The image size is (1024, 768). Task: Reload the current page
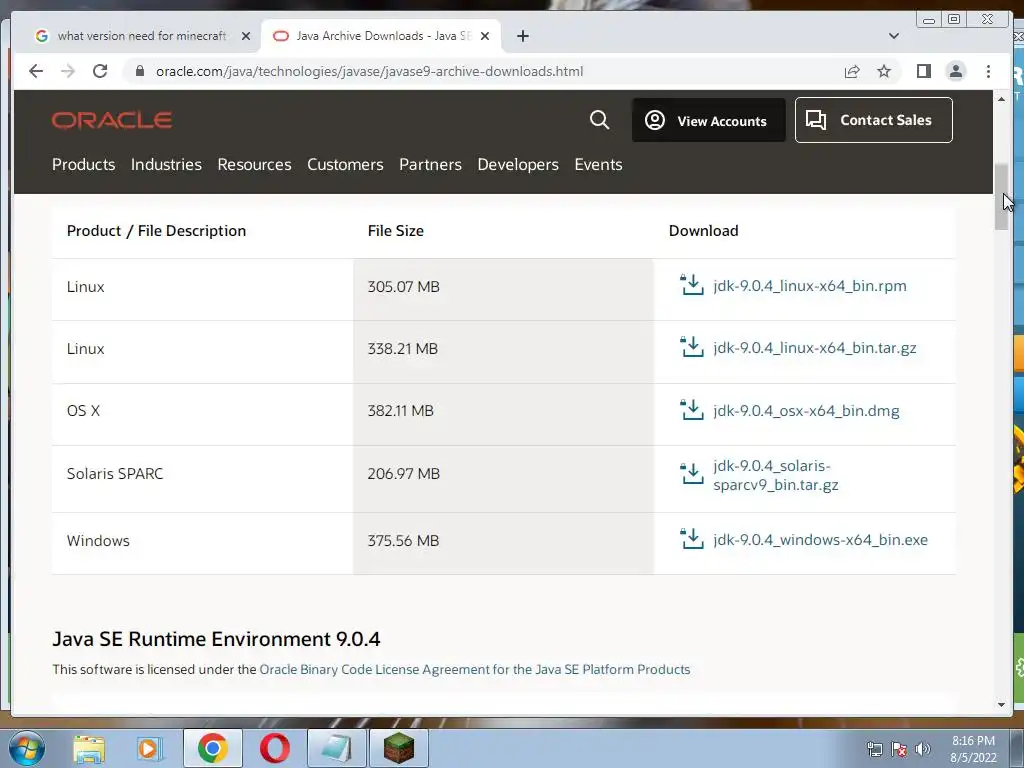(x=100, y=71)
